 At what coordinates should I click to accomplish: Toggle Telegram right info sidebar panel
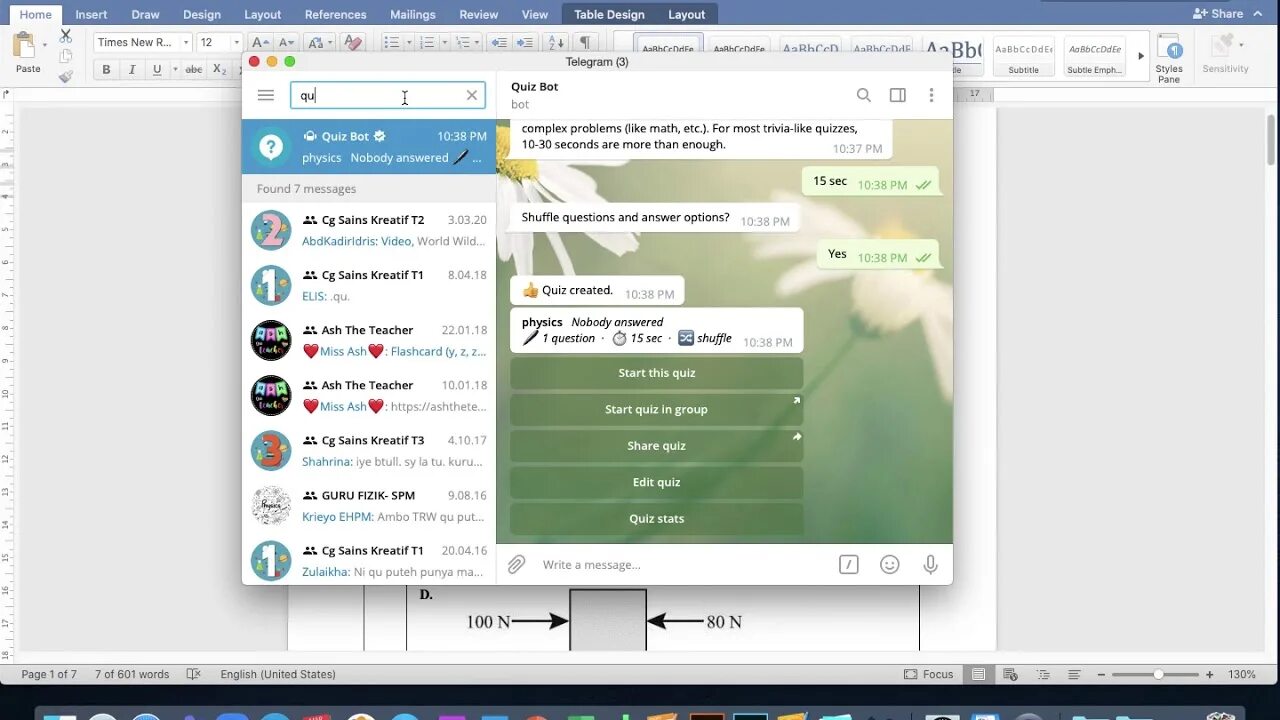[x=898, y=95]
